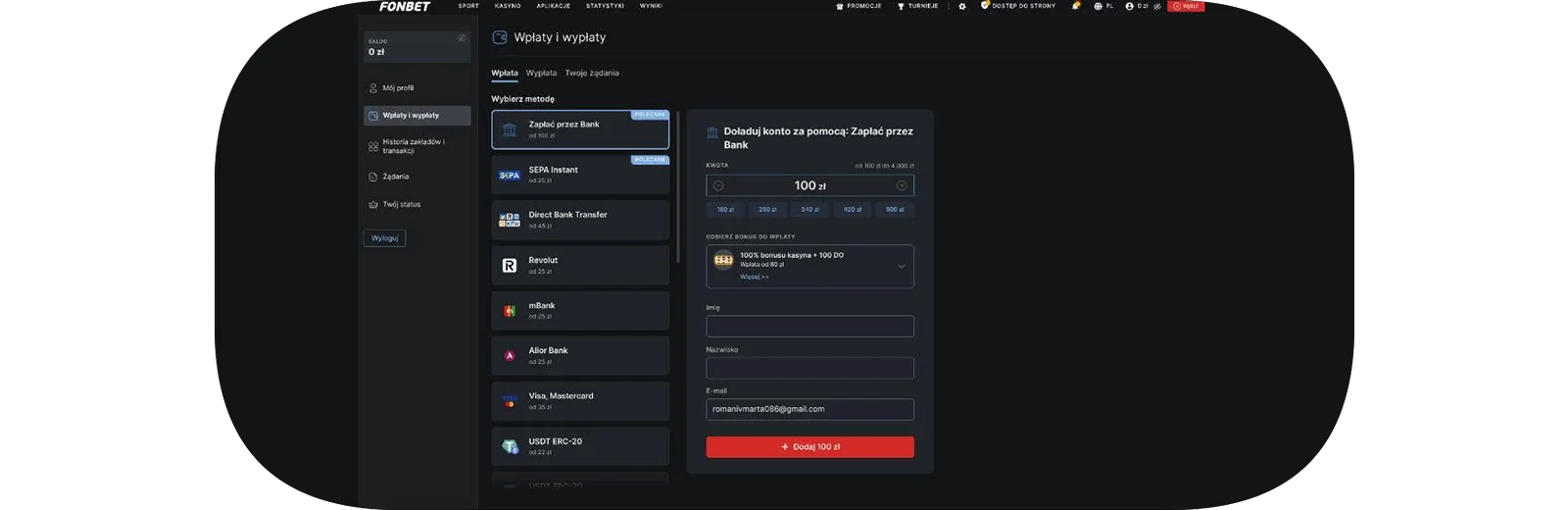Select the 180 zł quick amount

click(x=725, y=209)
